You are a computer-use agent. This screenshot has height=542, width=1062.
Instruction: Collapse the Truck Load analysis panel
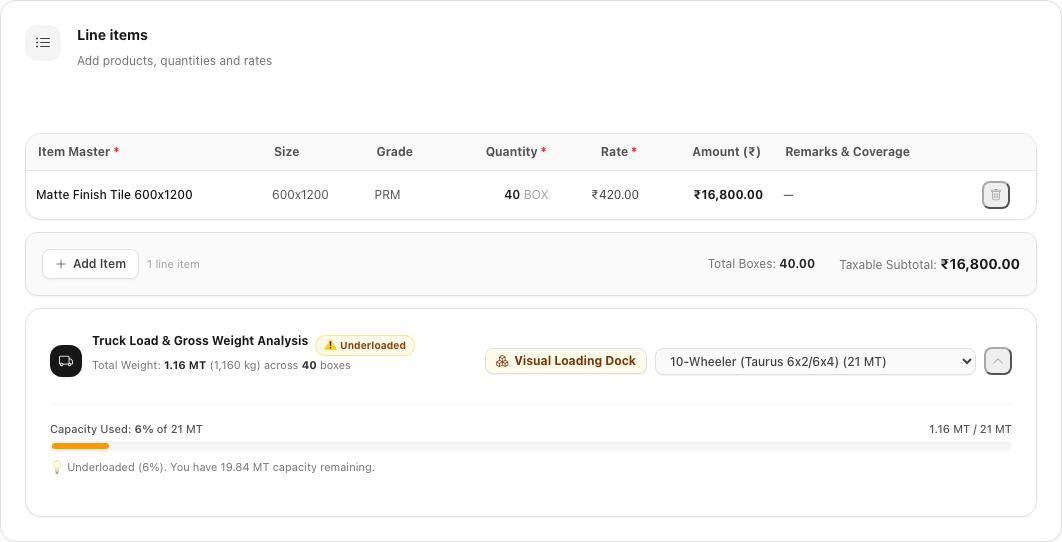[x=998, y=361]
